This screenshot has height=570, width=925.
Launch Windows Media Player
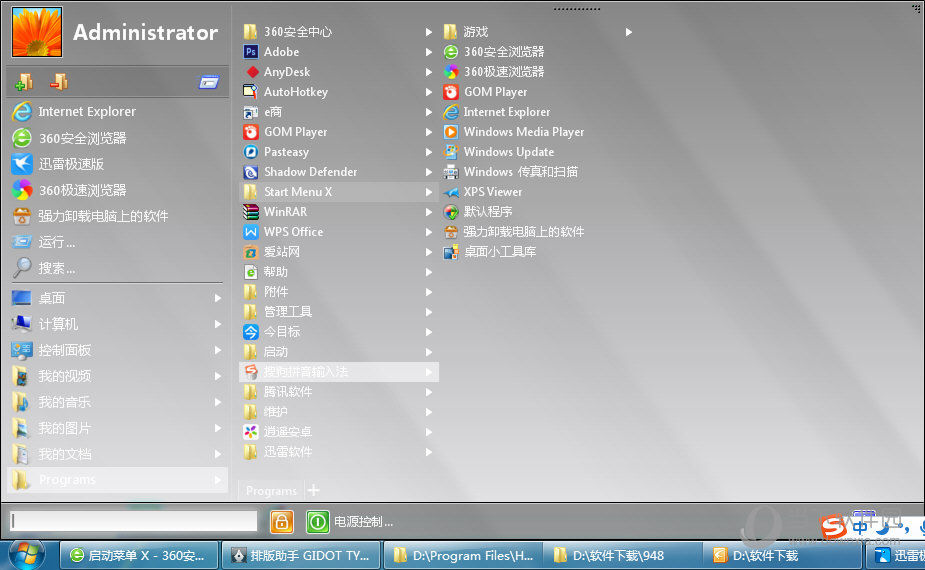tap(514, 132)
